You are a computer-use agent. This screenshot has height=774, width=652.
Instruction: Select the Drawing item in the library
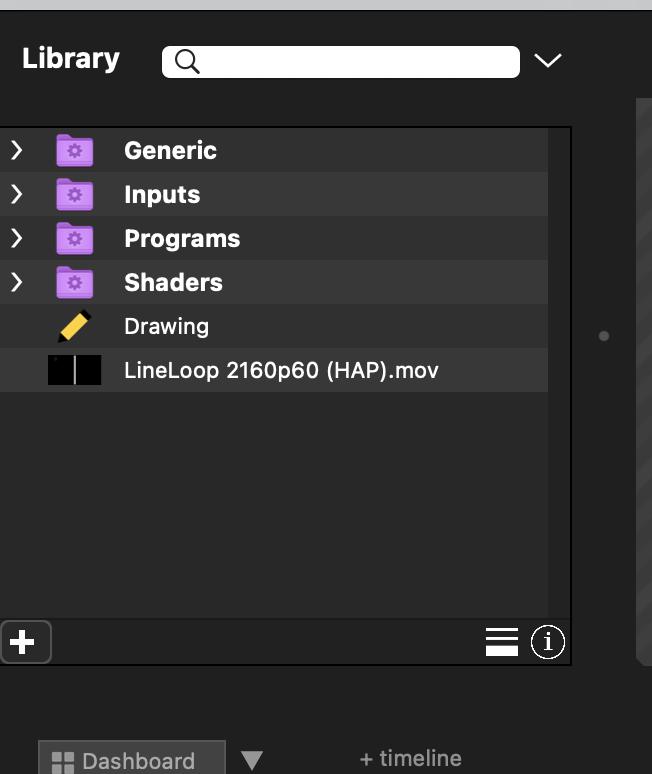pyautogui.click(x=166, y=326)
